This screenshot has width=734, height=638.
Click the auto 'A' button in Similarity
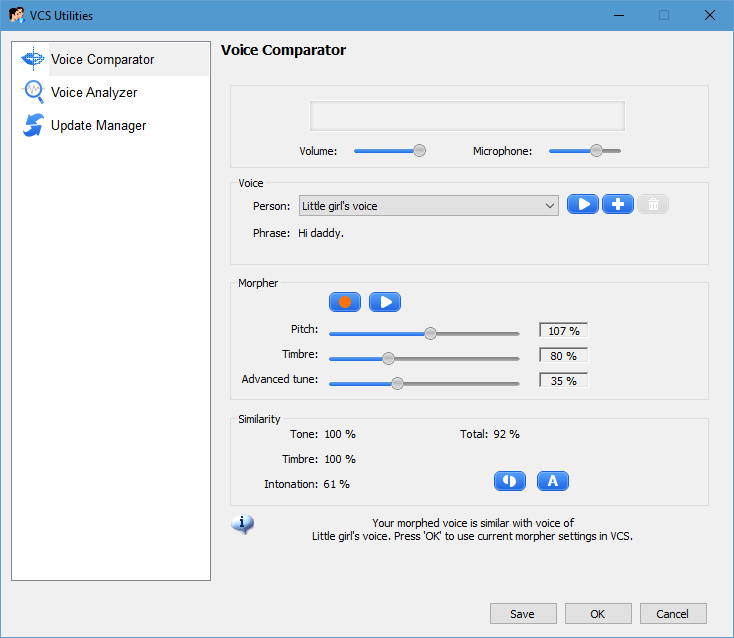[x=553, y=481]
